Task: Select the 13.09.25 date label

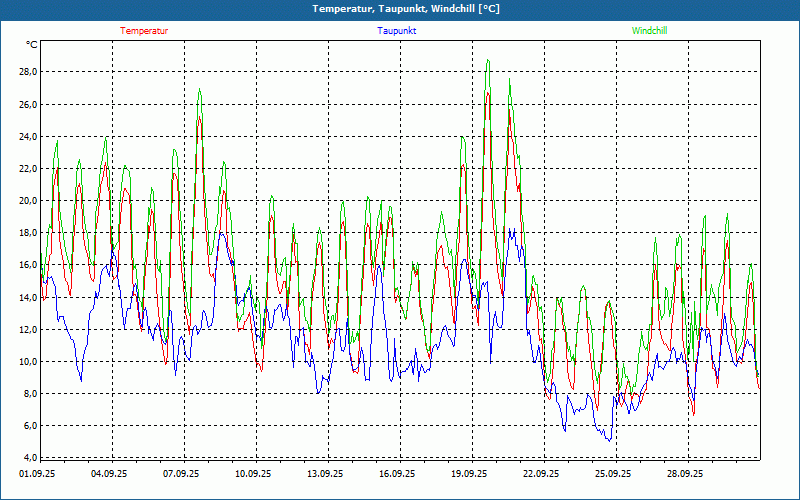Action: tap(325, 474)
